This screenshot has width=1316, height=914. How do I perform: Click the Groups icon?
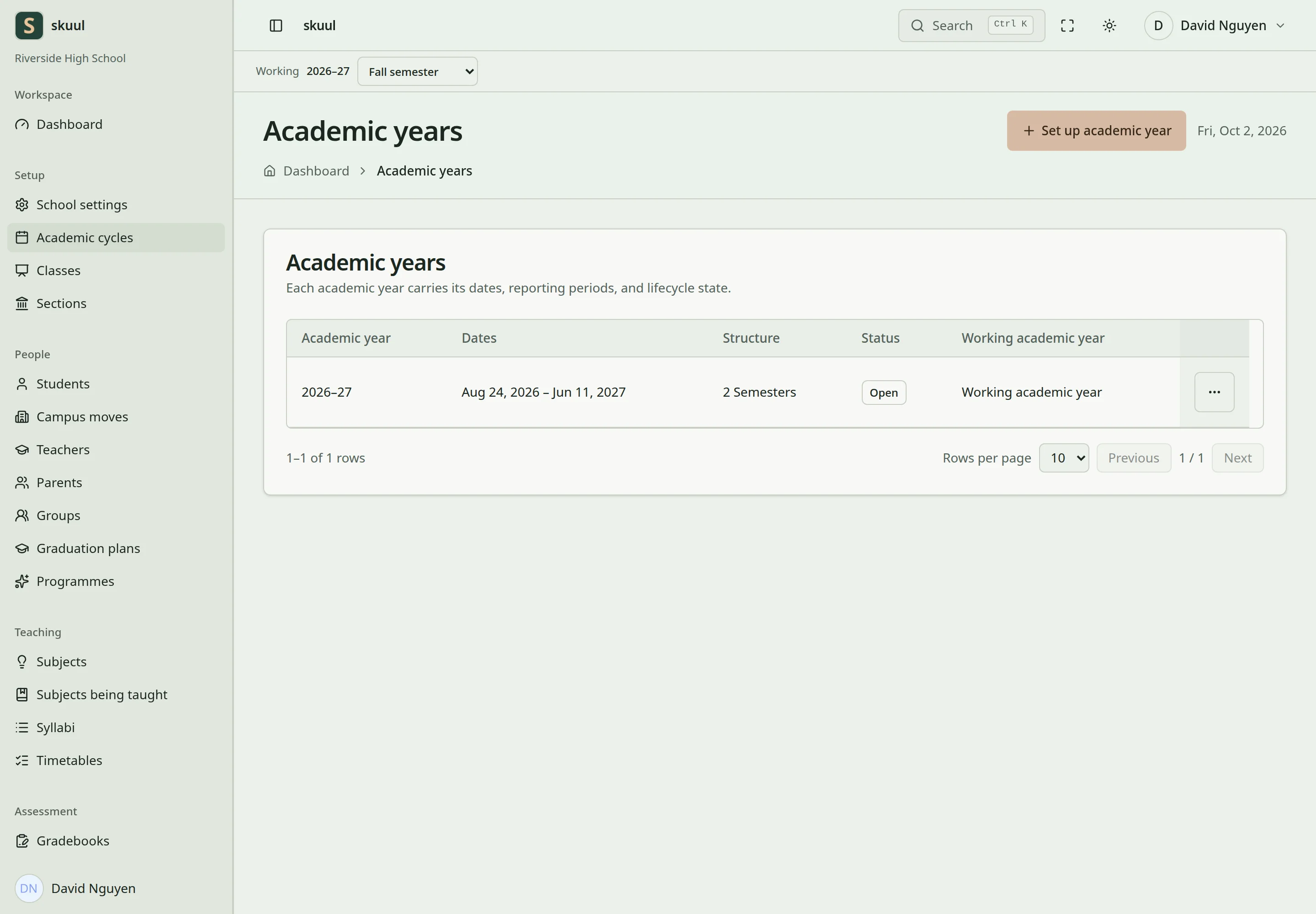tap(22, 515)
